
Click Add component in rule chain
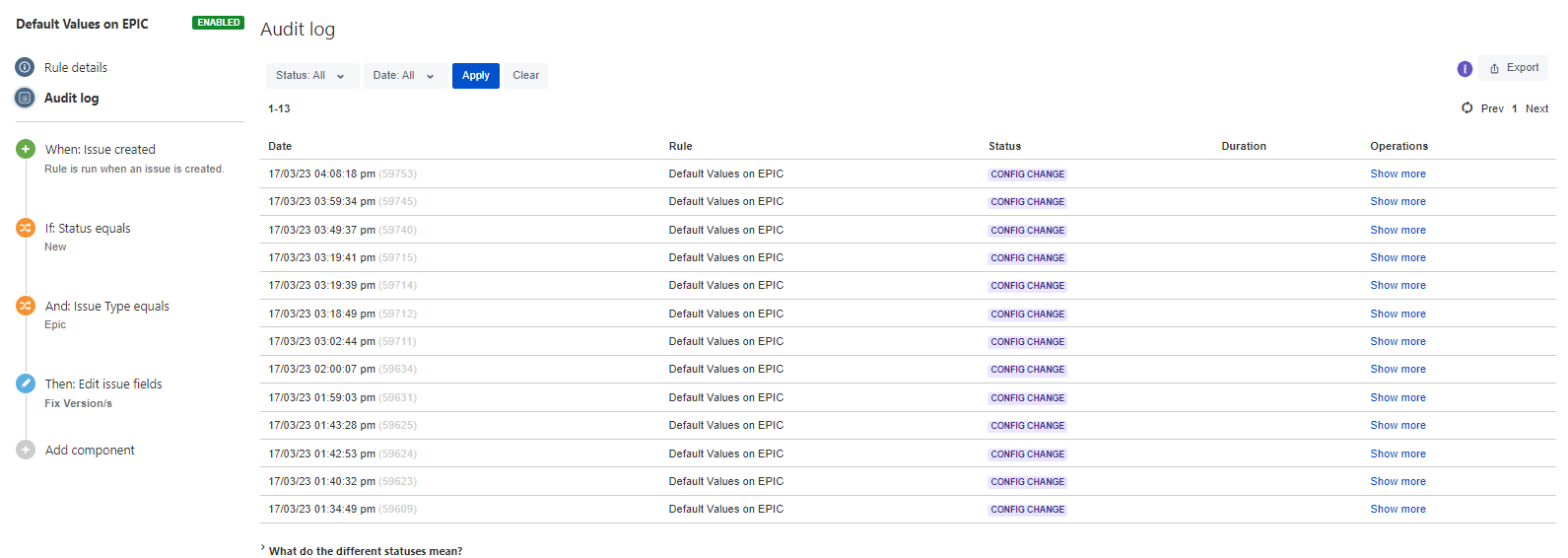click(x=90, y=450)
